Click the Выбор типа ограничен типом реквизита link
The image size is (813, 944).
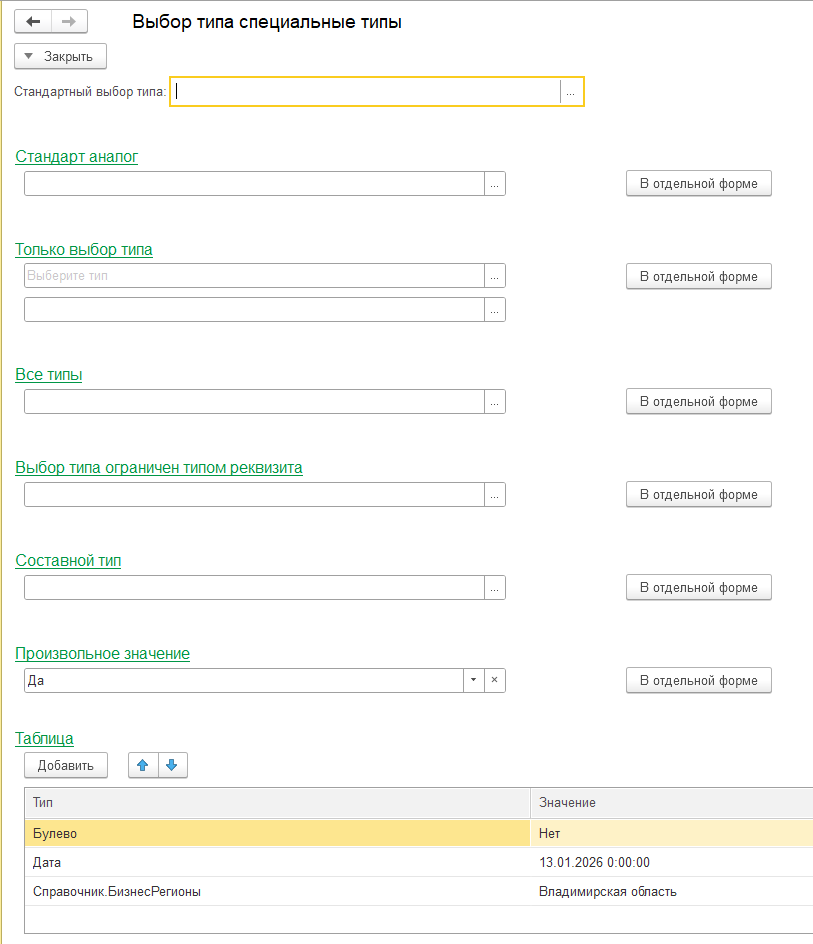click(159, 468)
